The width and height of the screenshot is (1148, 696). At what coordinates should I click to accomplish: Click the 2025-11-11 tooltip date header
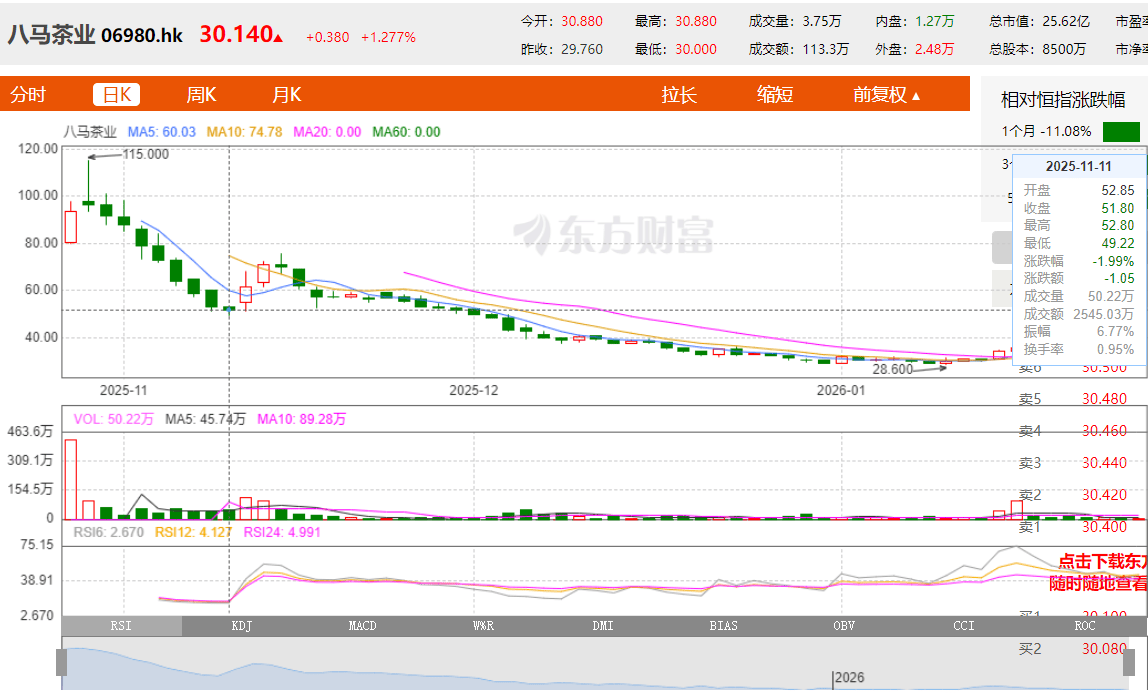(1078, 166)
